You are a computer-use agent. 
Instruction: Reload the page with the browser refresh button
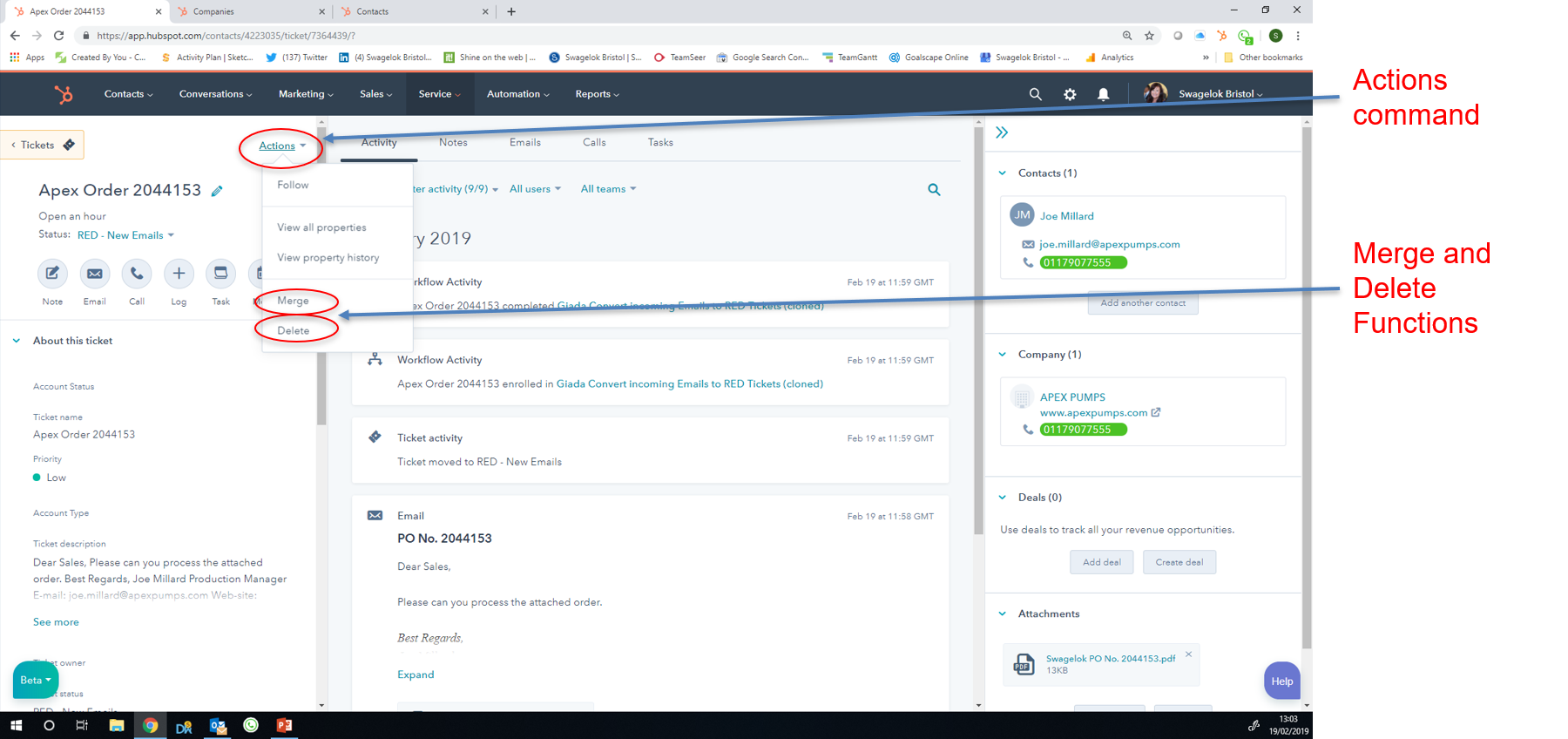click(x=58, y=36)
